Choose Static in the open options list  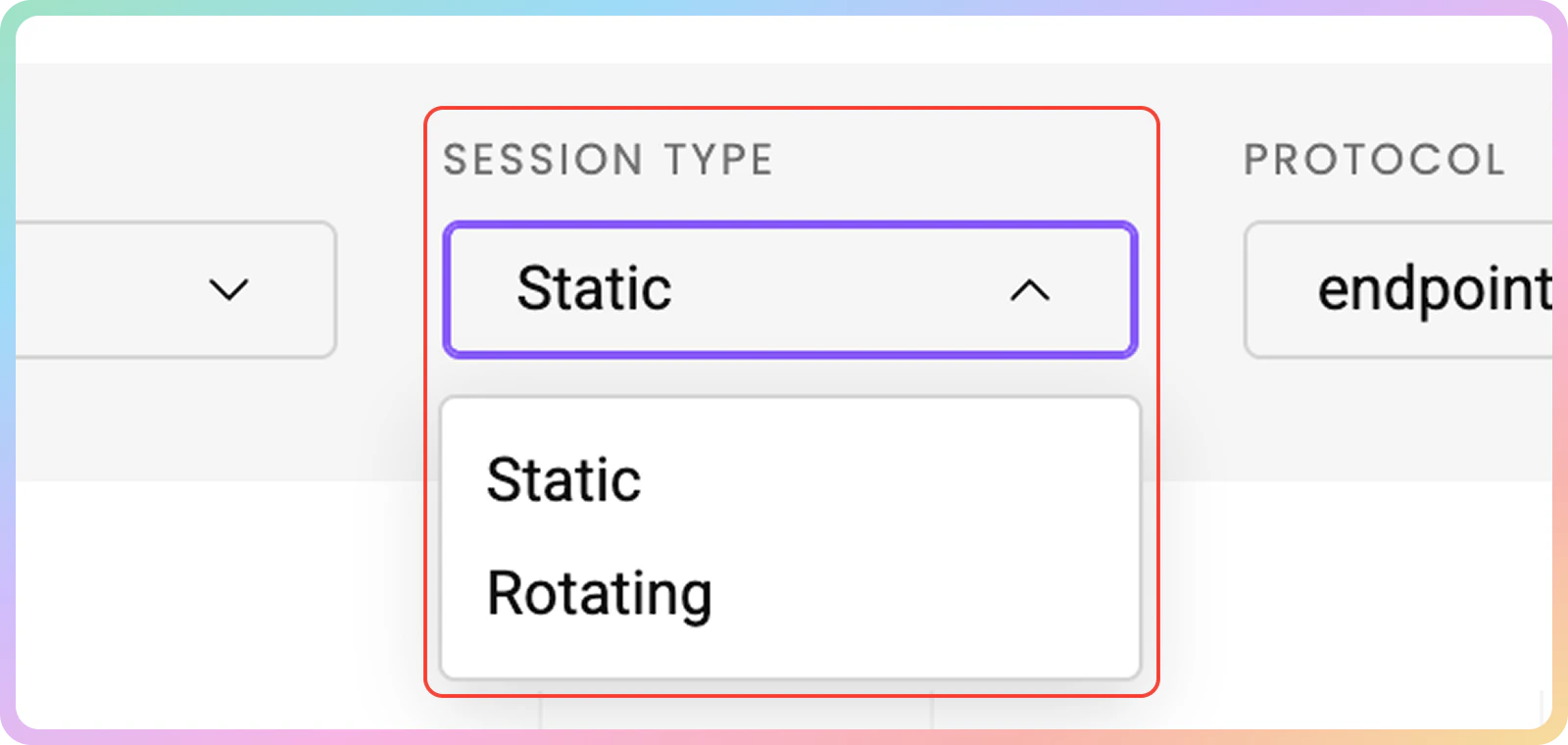tap(563, 479)
